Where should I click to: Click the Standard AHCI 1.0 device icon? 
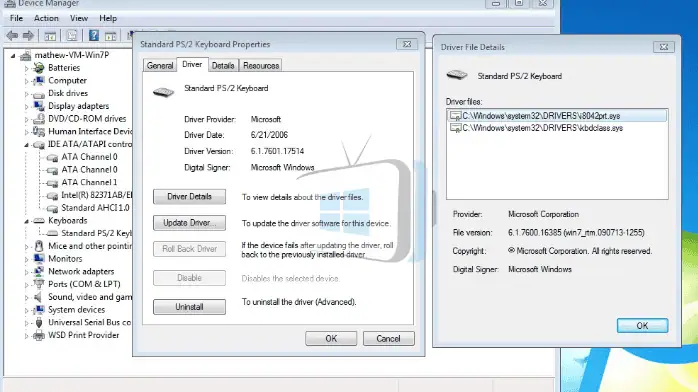[x=53, y=209]
